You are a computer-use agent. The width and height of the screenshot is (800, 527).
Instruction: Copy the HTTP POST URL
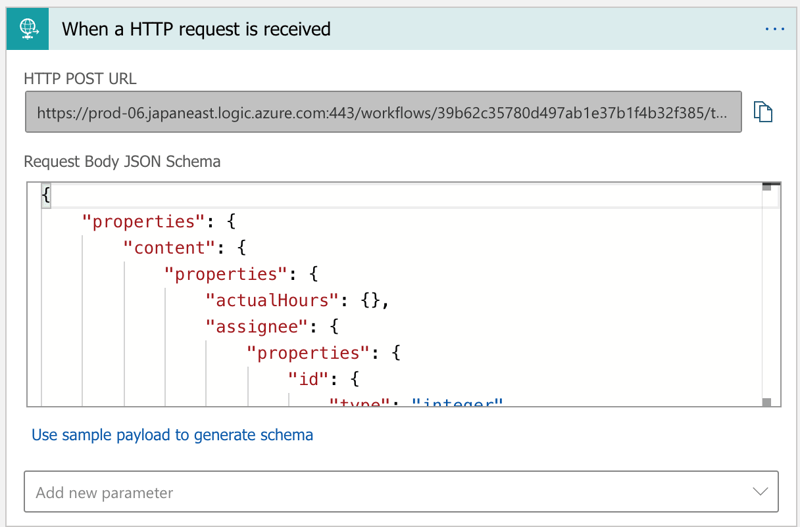[763, 112]
